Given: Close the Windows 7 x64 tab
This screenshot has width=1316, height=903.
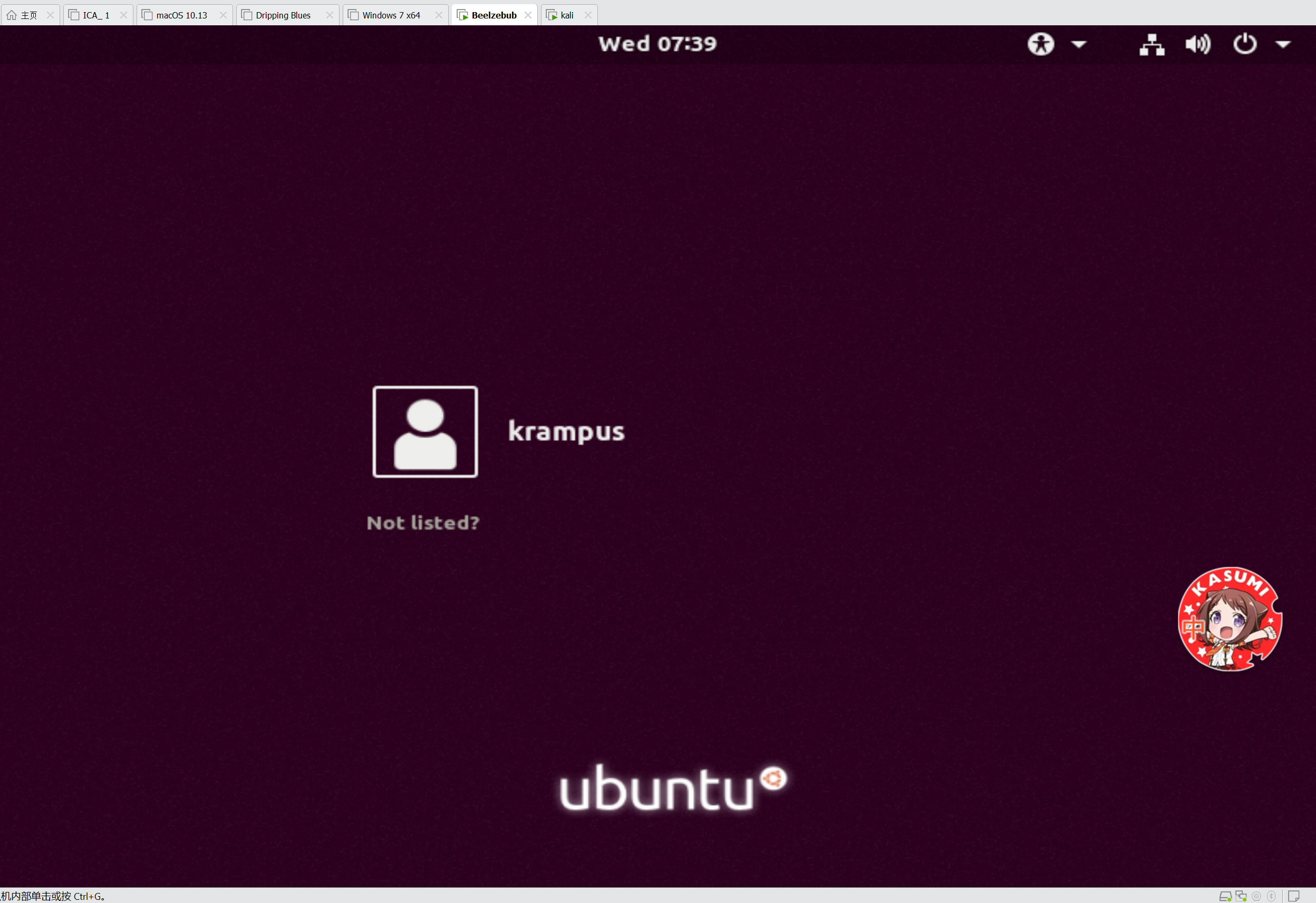Looking at the screenshot, I should [439, 15].
